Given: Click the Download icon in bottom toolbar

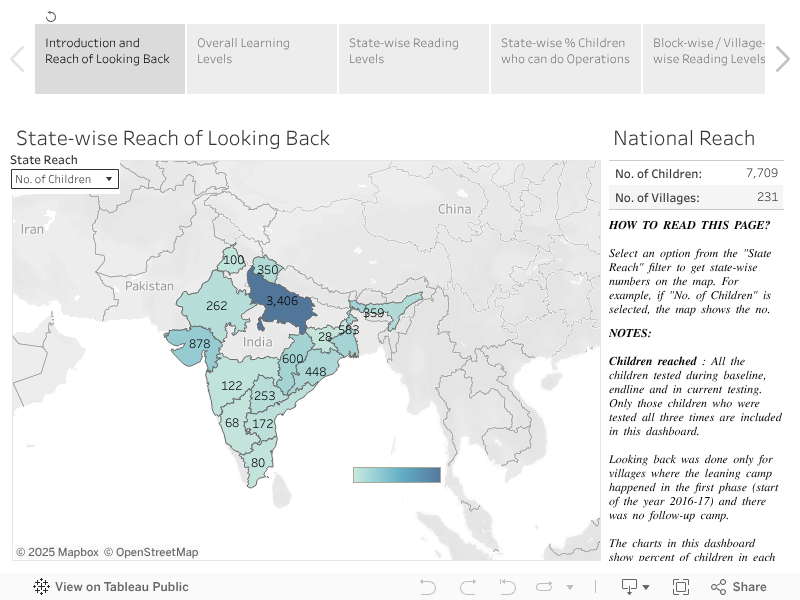Looking at the screenshot, I should (629, 587).
